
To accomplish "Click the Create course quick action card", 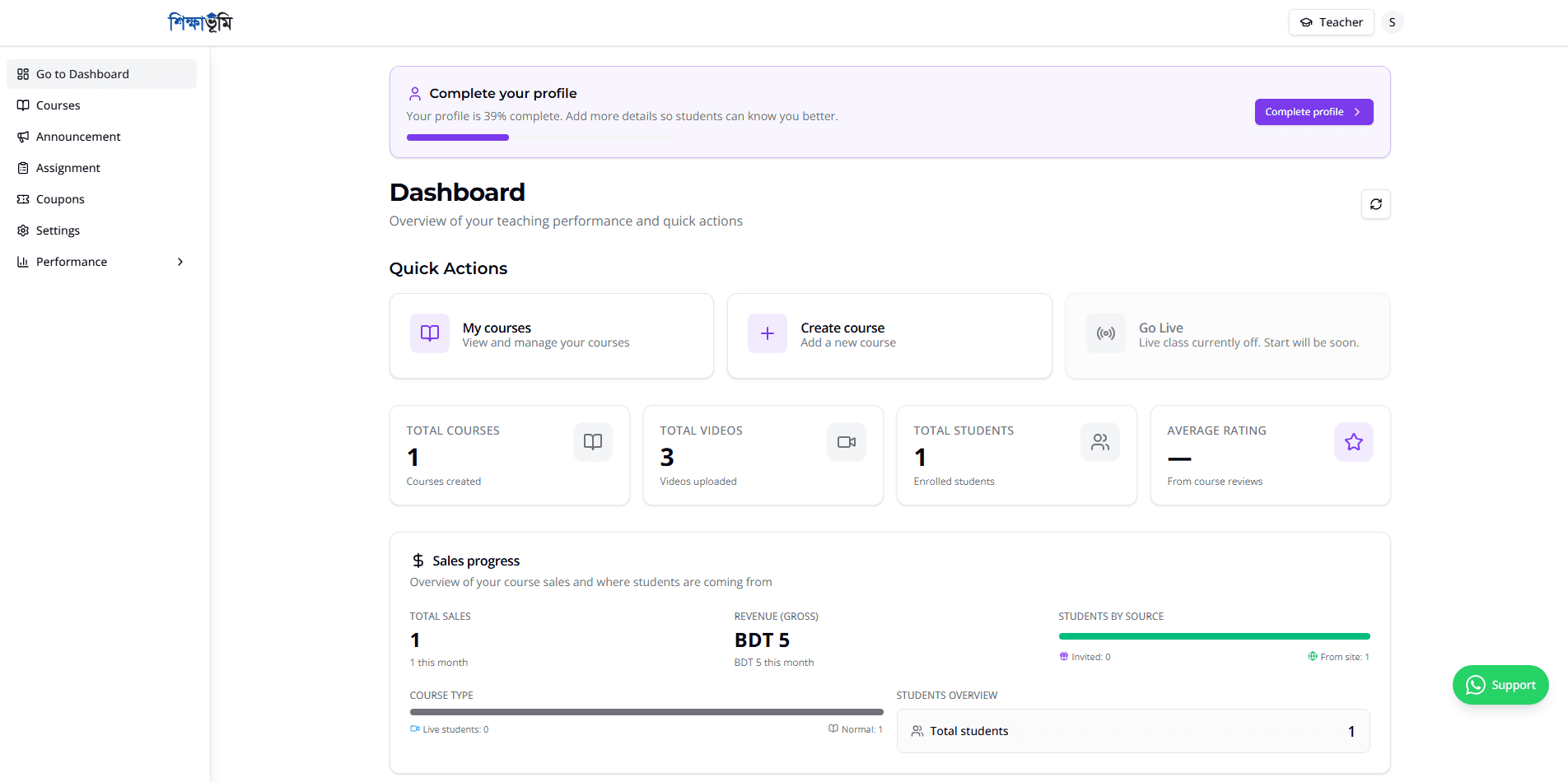I will pyautogui.click(x=889, y=336).
